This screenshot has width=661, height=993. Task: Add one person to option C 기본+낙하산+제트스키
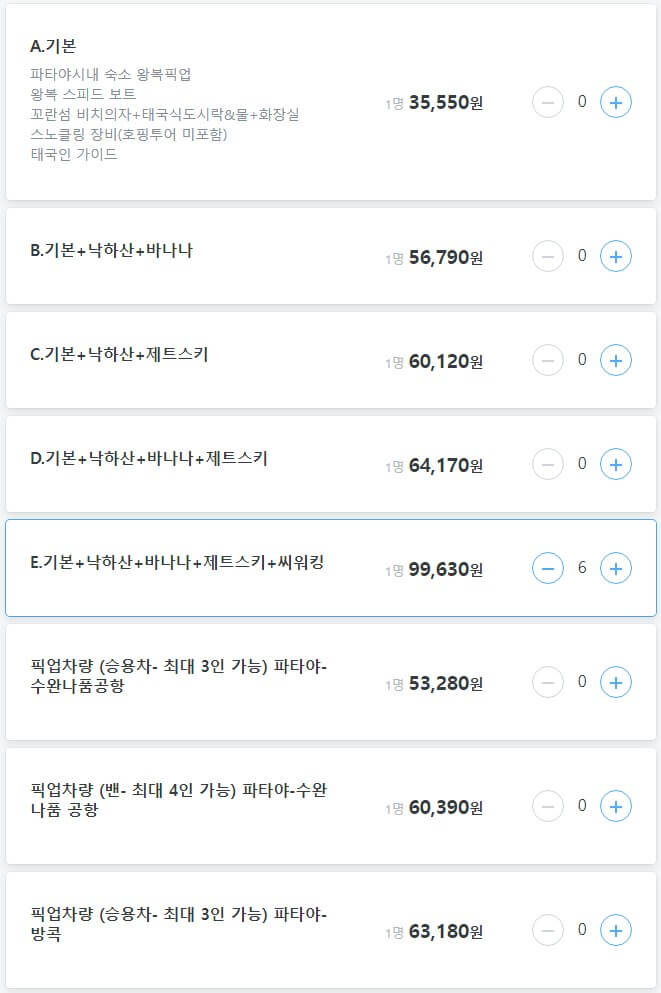(x=618, y=360)
